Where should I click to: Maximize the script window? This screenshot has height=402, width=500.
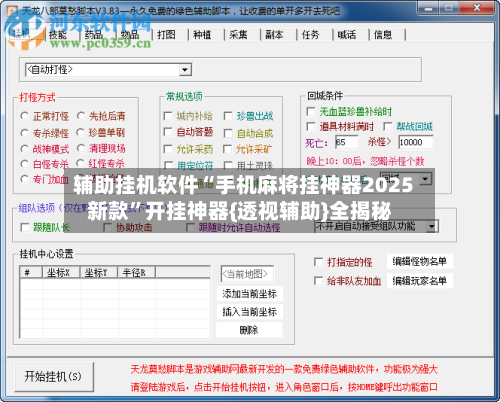coord(450,8)
